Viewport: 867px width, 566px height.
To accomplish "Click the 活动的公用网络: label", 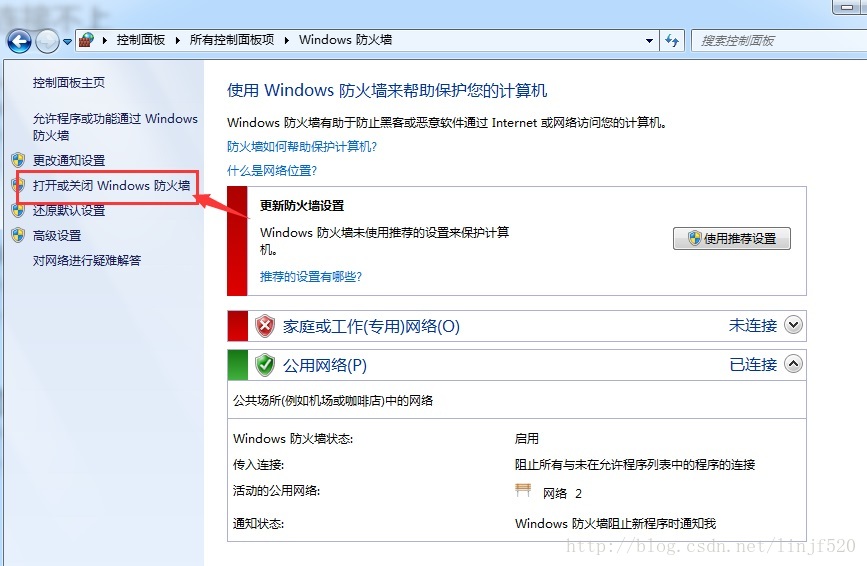I will pyautogui.click(x=276, y=490).
